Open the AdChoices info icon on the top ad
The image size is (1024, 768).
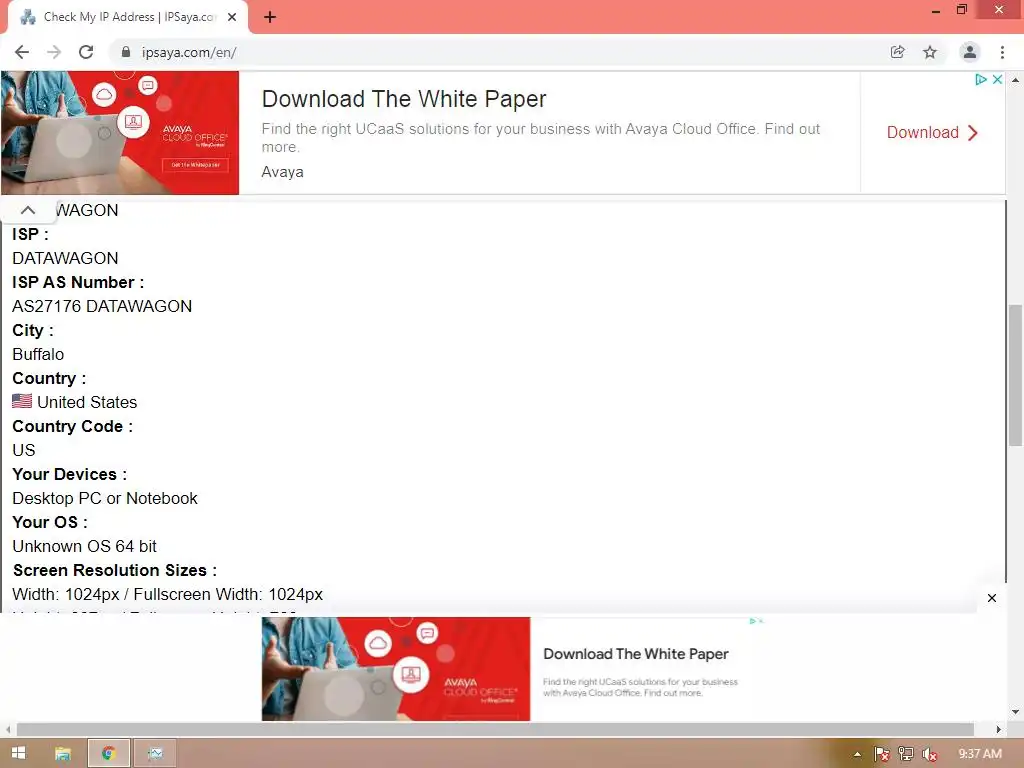click(x=981, y=79)
